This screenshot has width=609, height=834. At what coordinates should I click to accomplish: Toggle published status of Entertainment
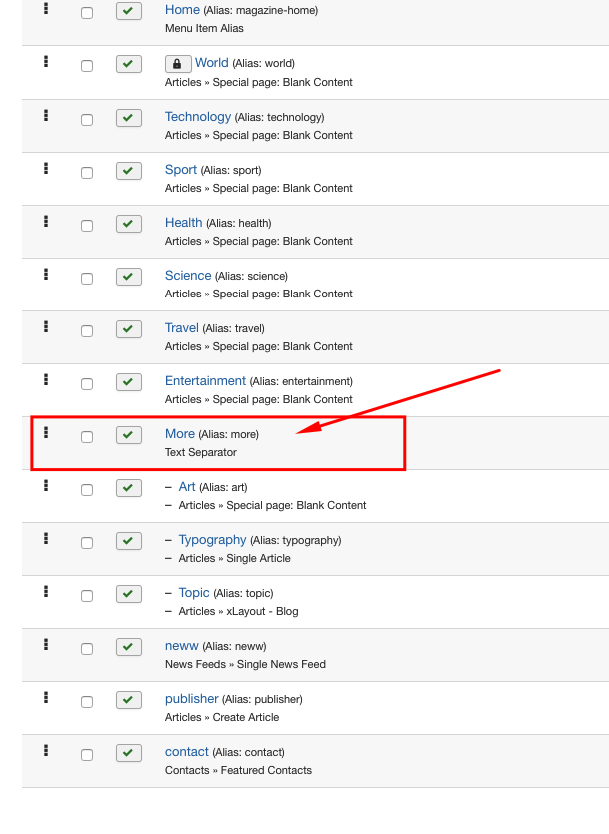[129, 382]
